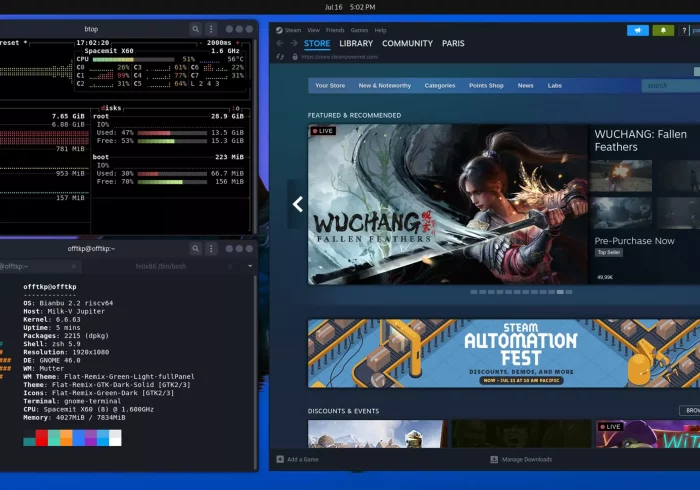
Task: Decrease btop update interval with minus sign
Action: tap(200, 43)
